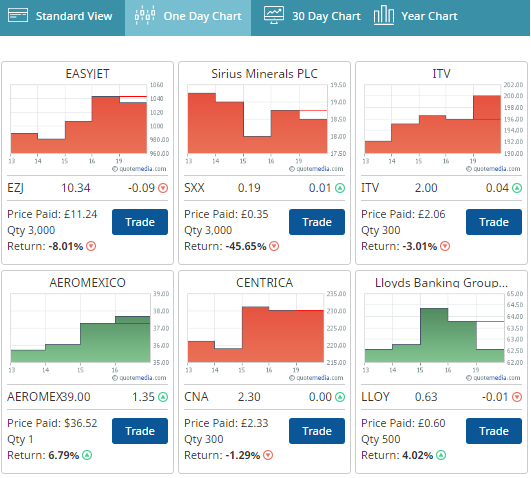Screen dimensions: 531x478
Task: Click Trade button for Lloyds Banking Group
Action: [x=494, y=431]
